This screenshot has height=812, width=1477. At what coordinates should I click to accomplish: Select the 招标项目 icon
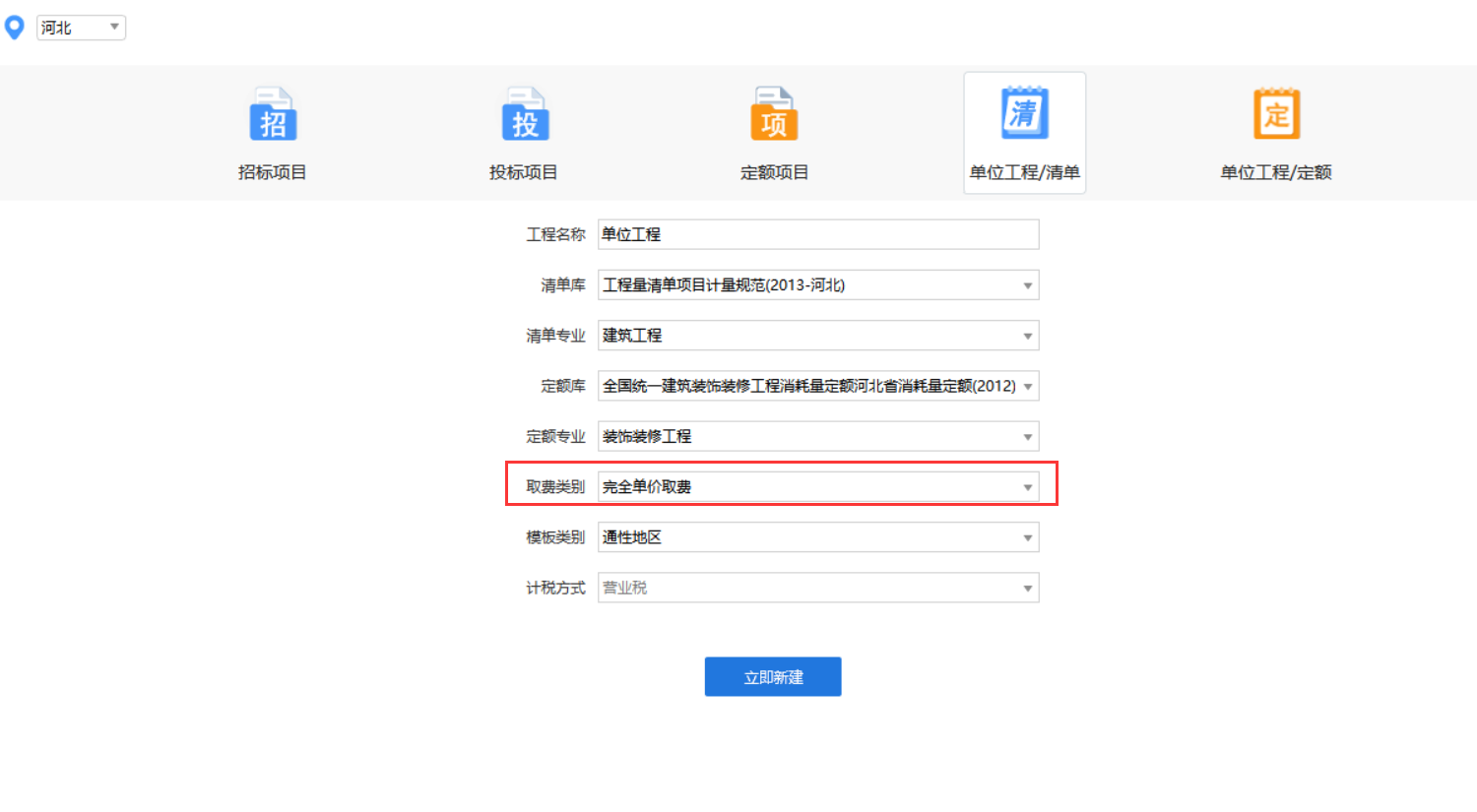pyautogui.click(x=273, y=114)
